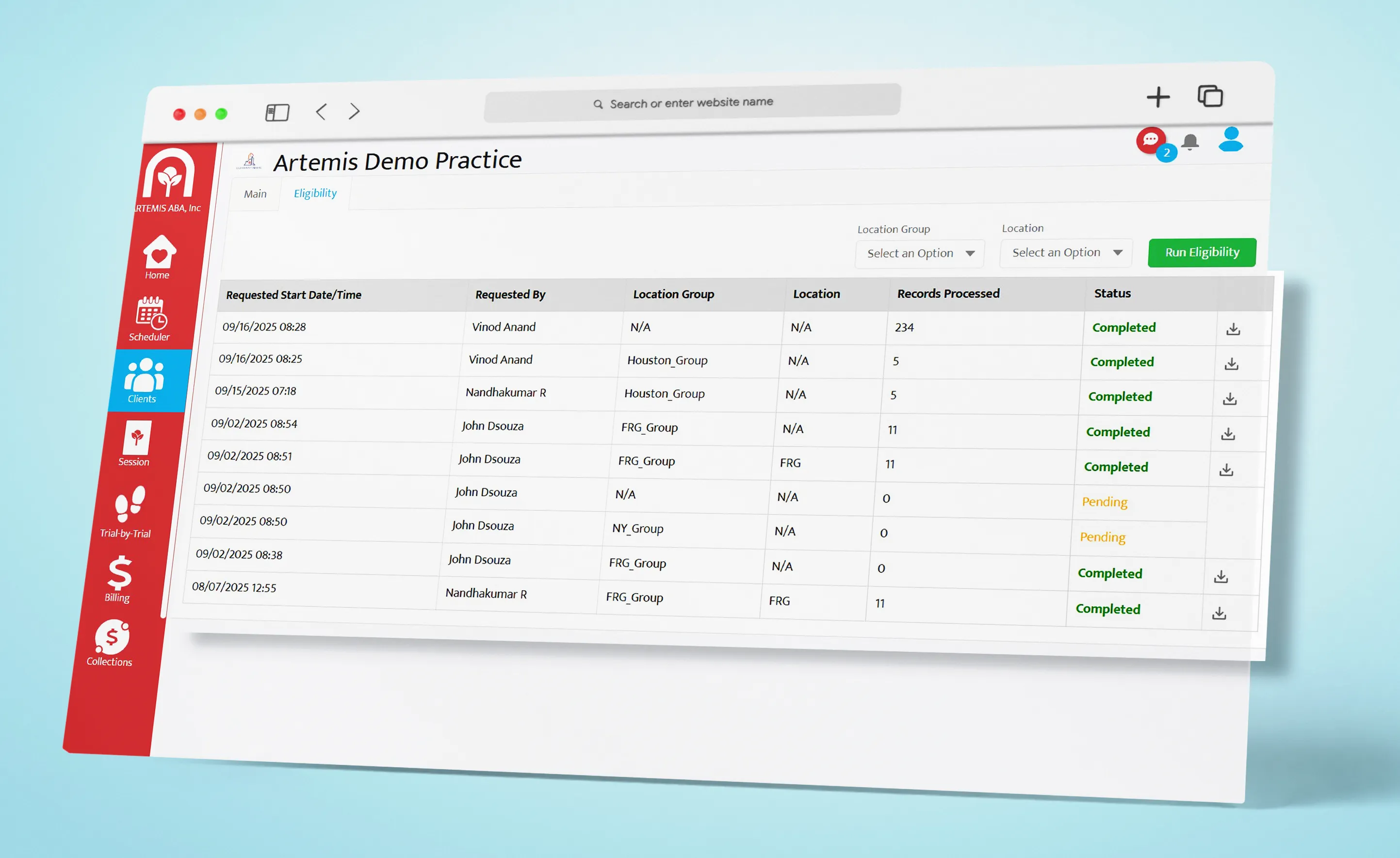The width and height of the screenshot is (1400, 858).
Task: Click the browser address search field
Action: pyautogui.click(x=692, y=103)
